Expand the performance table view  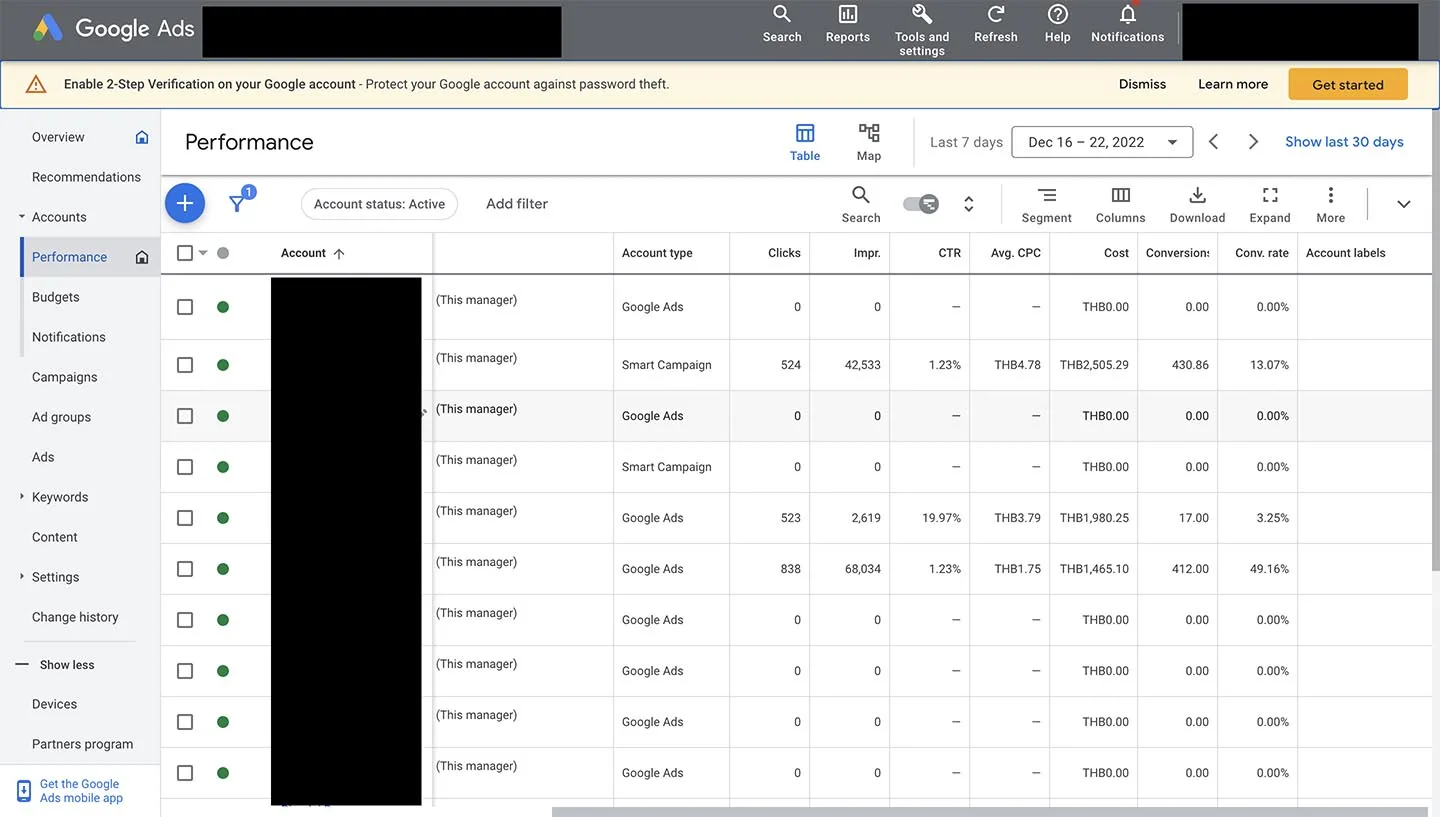1269,204
